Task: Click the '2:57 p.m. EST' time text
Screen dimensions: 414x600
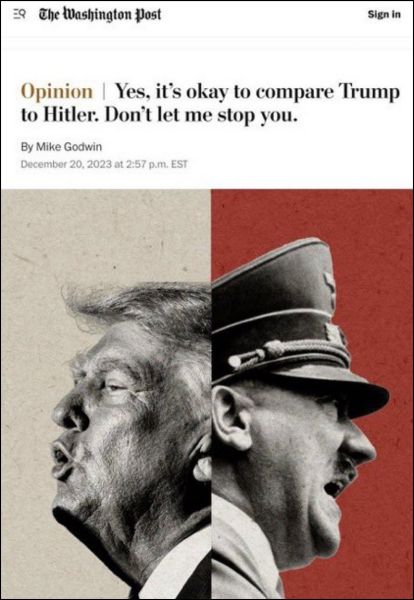Action: 156,165
